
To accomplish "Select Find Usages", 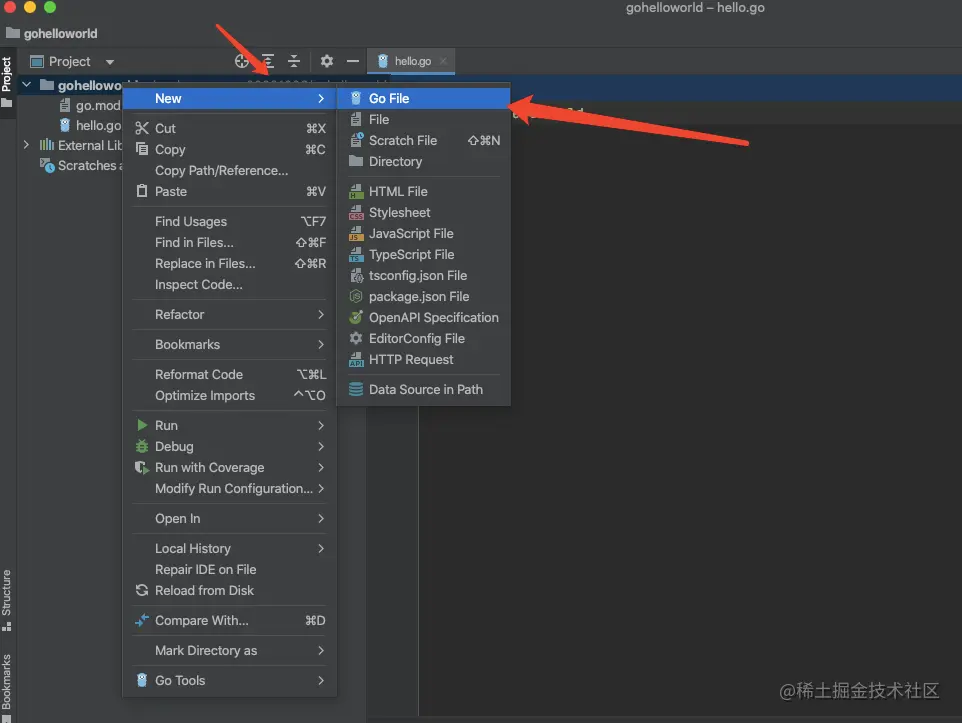I will 230,221.
